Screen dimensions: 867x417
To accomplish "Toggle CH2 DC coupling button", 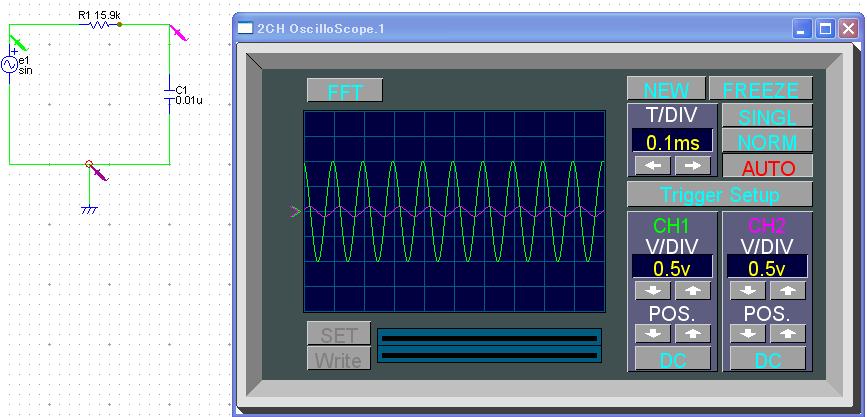I will (x=768, y=359).
